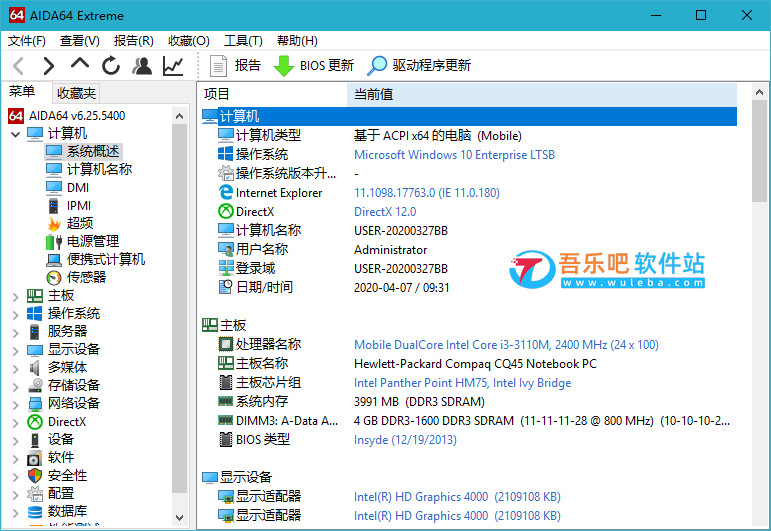Click BIOS 更新 green arrow button
771x531 pixels.
pyautogui.click(x=314, y=65)
